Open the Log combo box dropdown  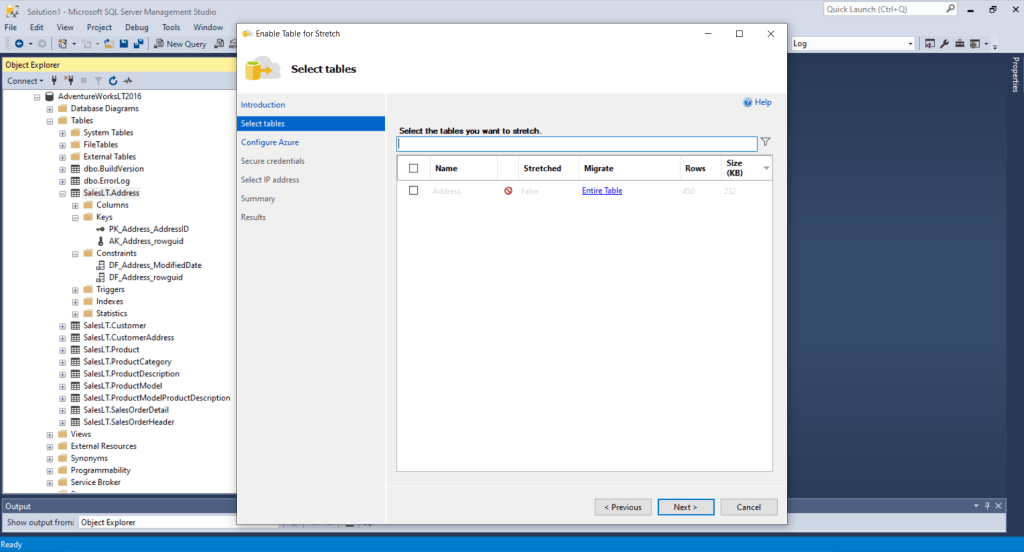[x=910, y=44]
